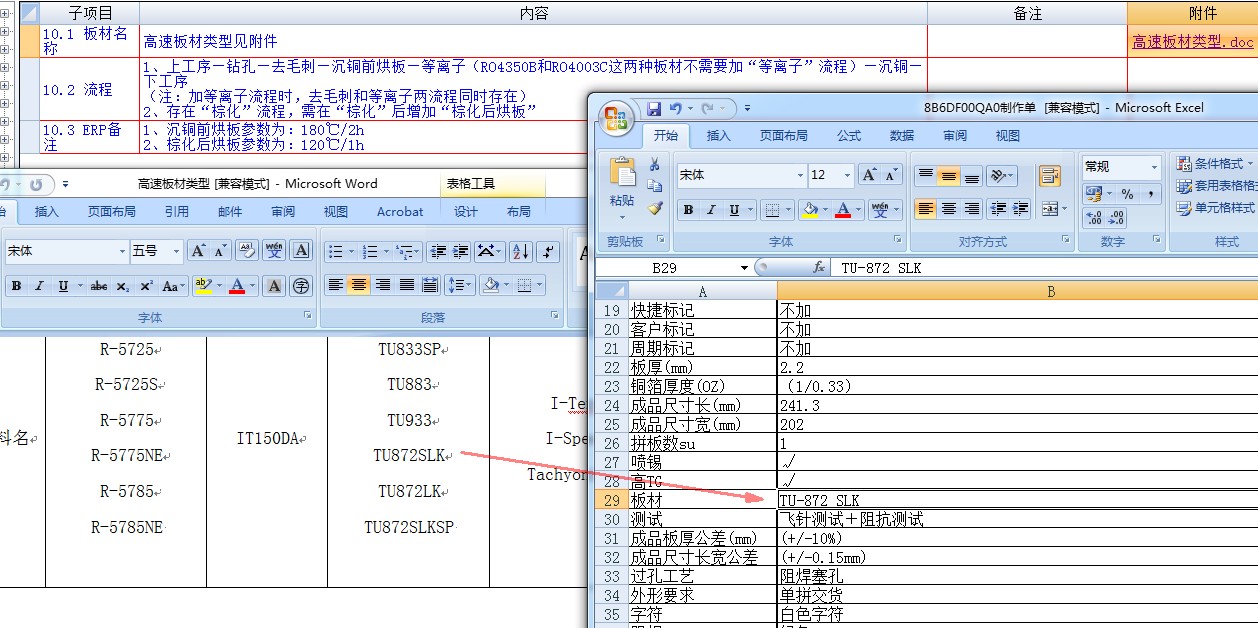Click Excel 粘贴 paste button

[621, 186]
